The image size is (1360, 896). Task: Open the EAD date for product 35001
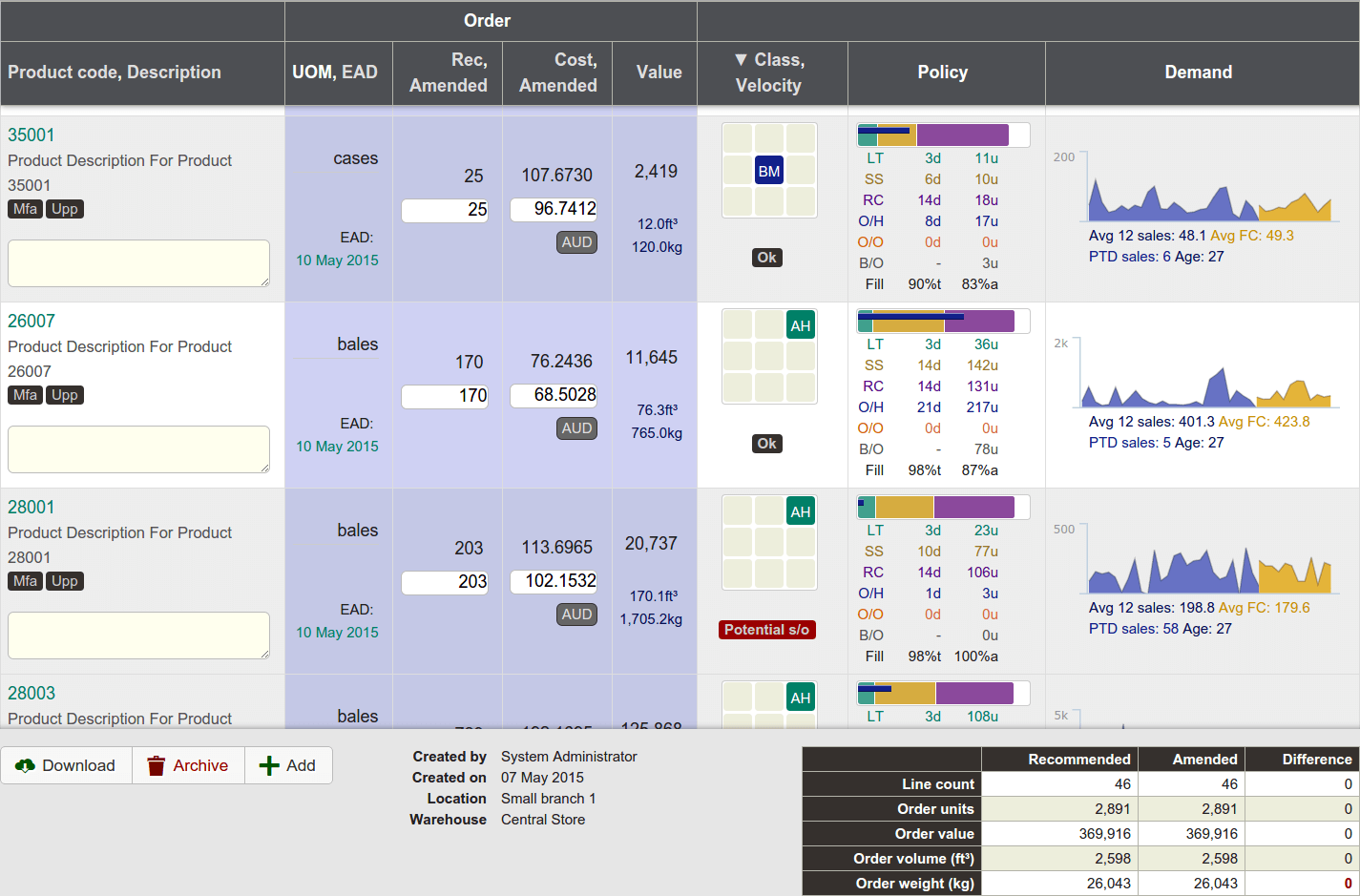337,260
